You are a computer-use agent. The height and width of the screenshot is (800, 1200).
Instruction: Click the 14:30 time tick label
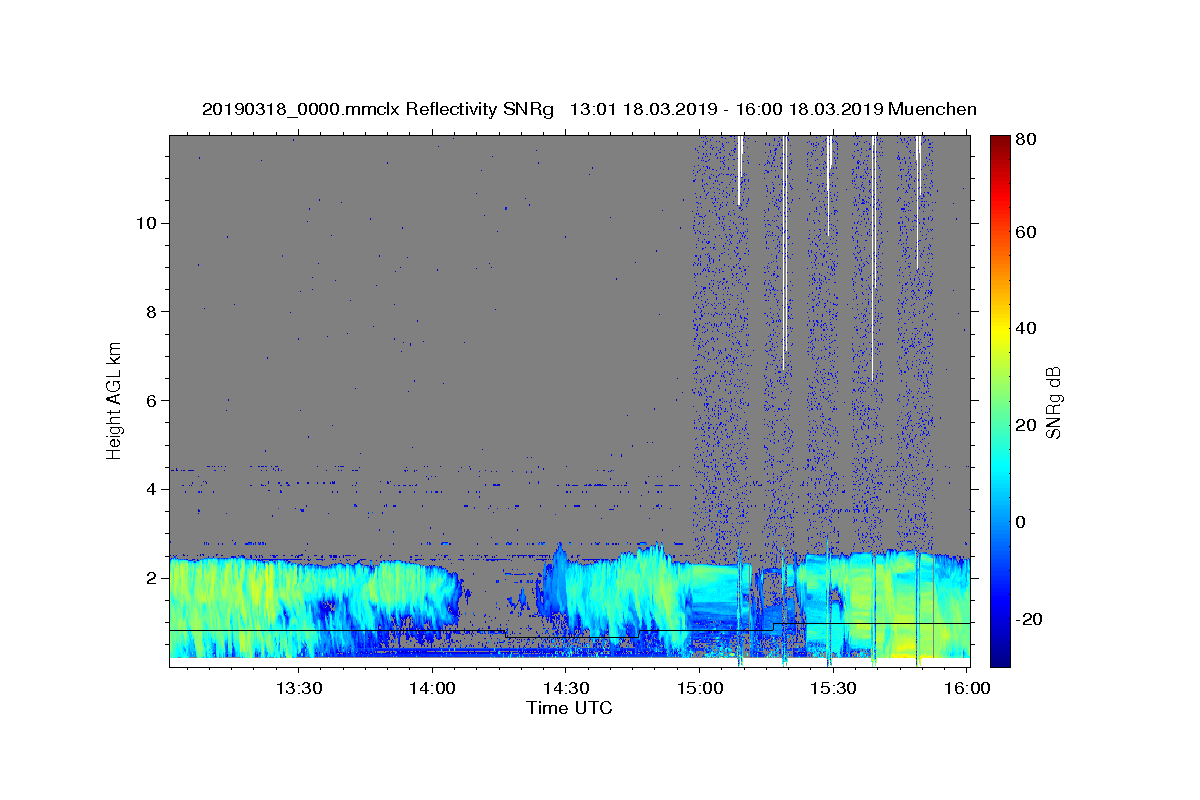pos(565,688)
